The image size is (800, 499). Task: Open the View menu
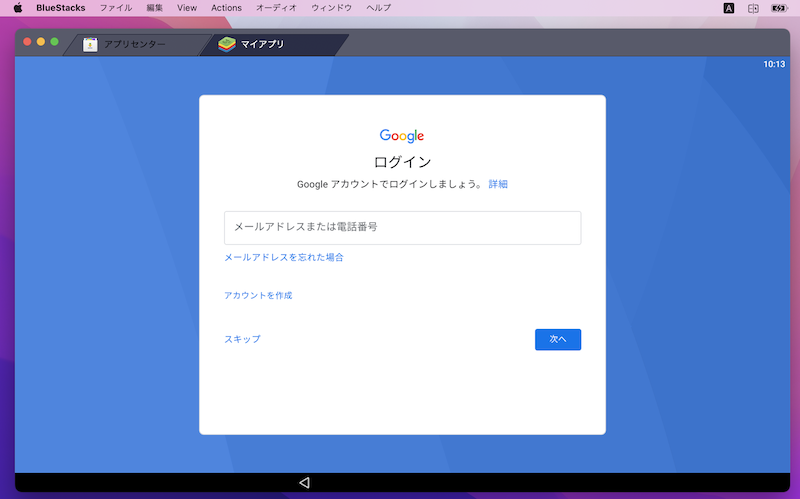click(187, 7)
